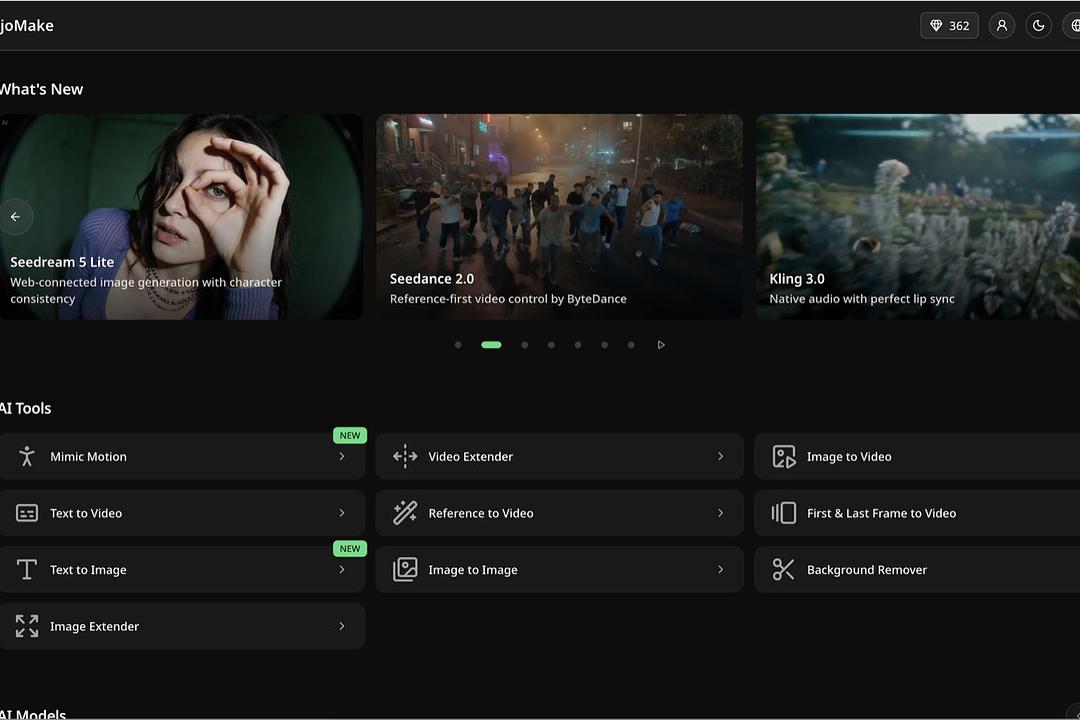The image size is (1080, 720).
Task: Click the Image to Video icon
Action: tap(784, 456)
